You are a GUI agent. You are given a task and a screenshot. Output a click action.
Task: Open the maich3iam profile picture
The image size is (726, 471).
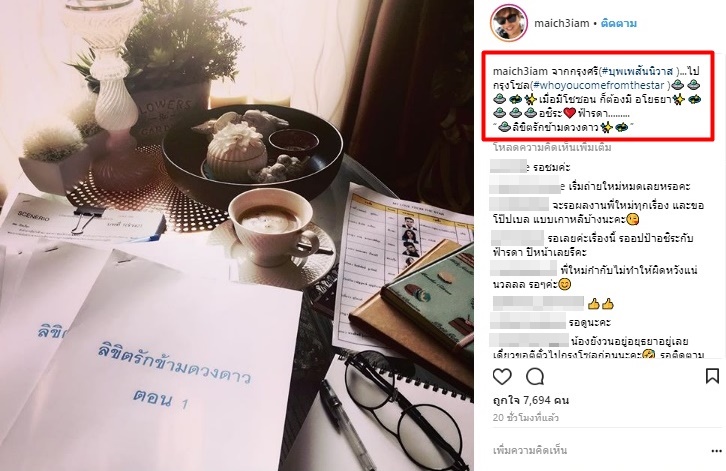(508, 23)
